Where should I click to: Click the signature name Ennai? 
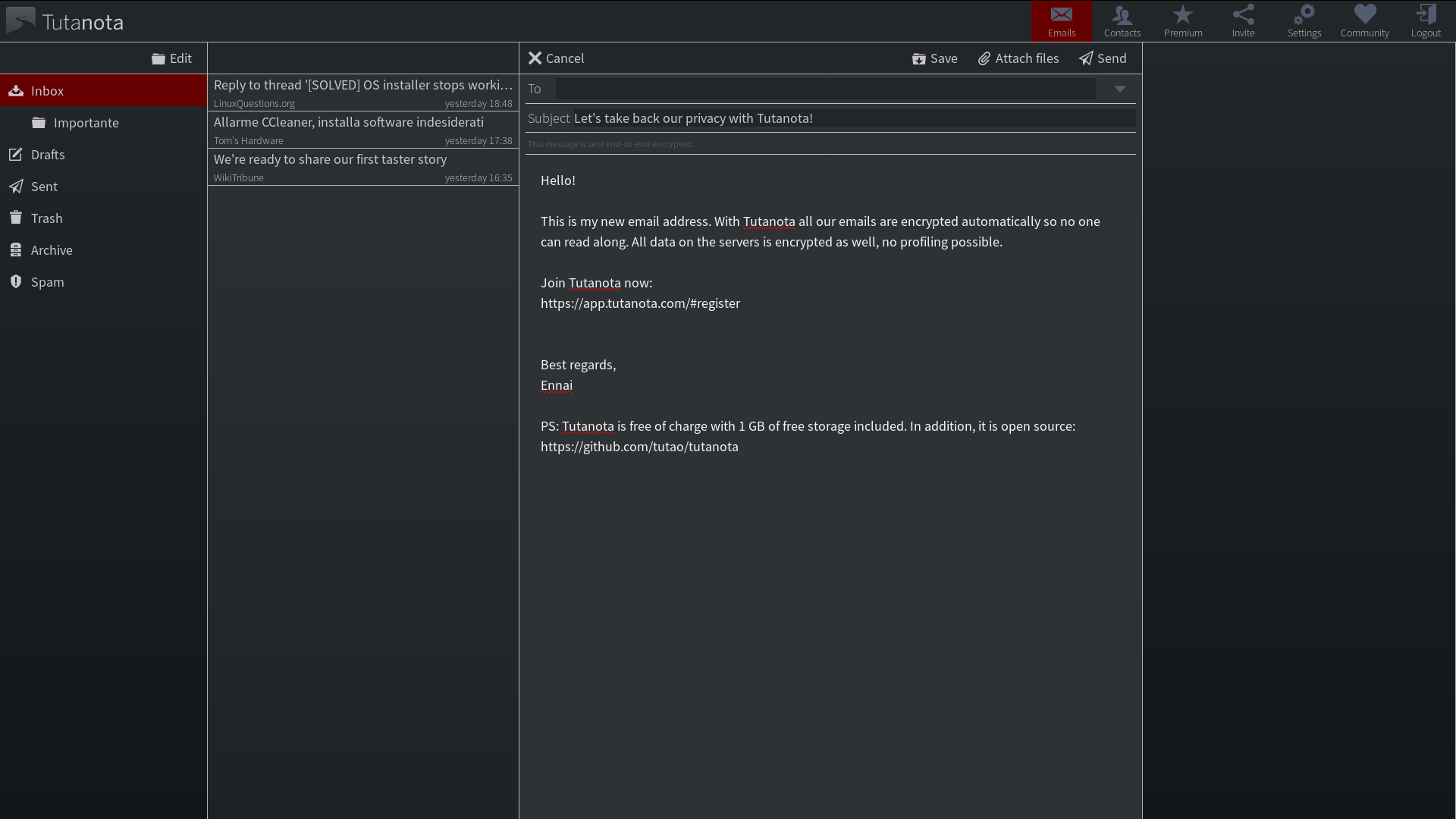click(x=557, y=384)
